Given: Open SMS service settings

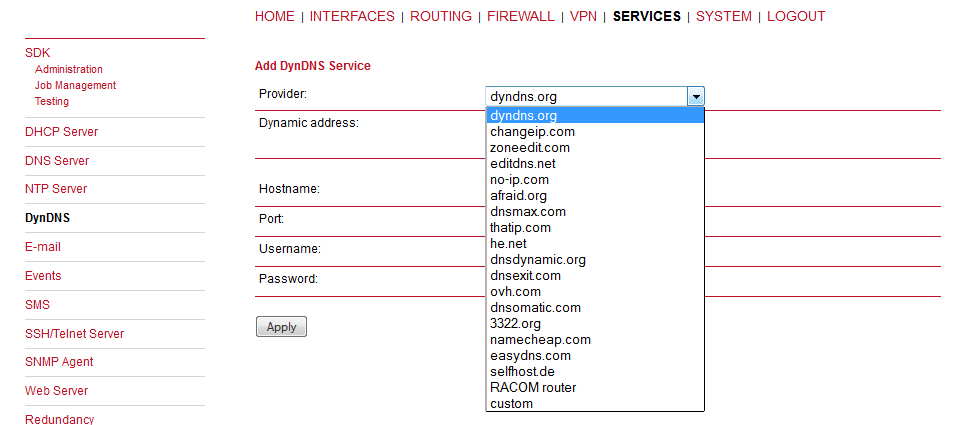Looking at the screenshot, I should 38,304.
